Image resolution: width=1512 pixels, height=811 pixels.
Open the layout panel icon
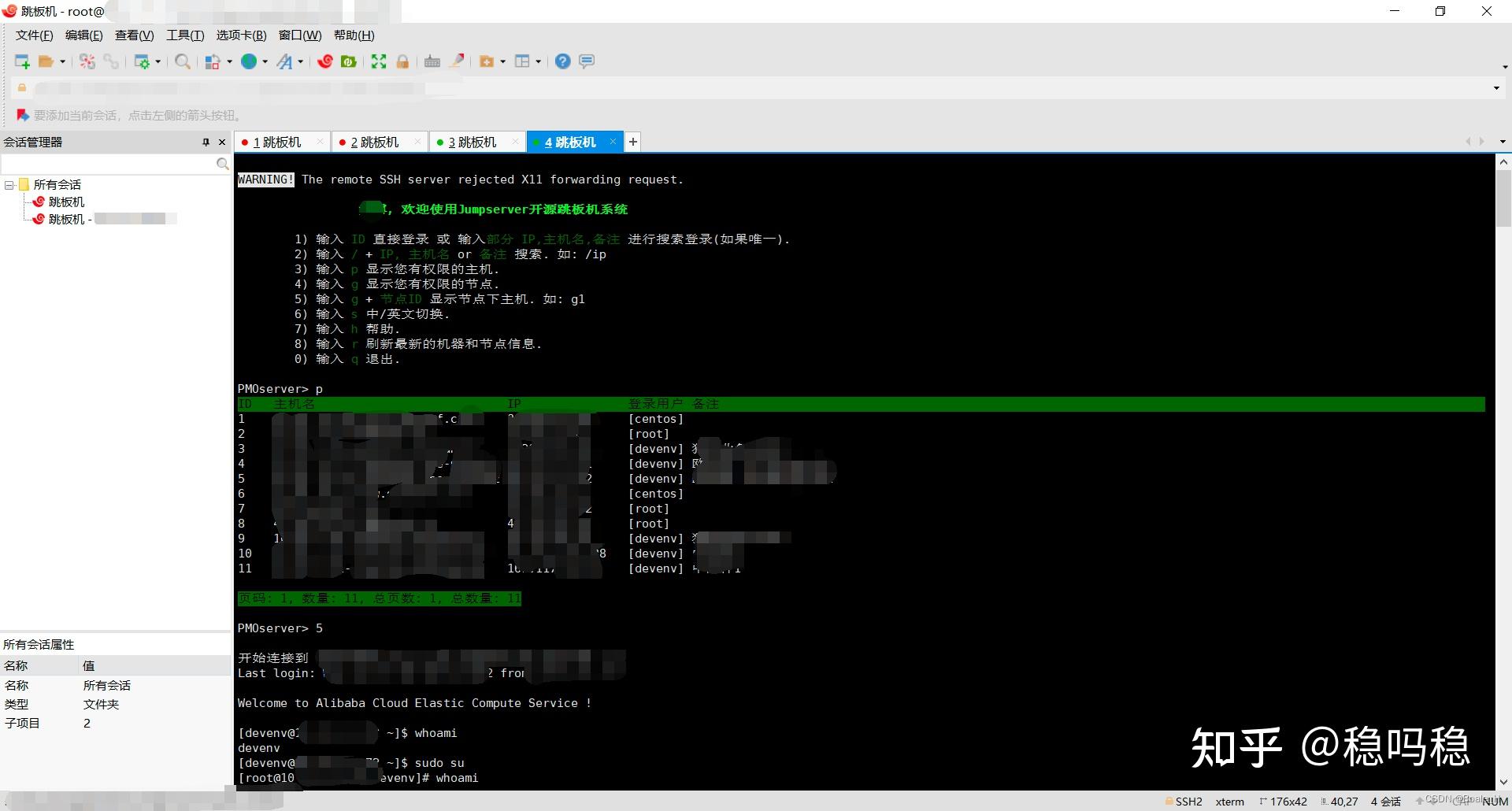tap(522, 61)
